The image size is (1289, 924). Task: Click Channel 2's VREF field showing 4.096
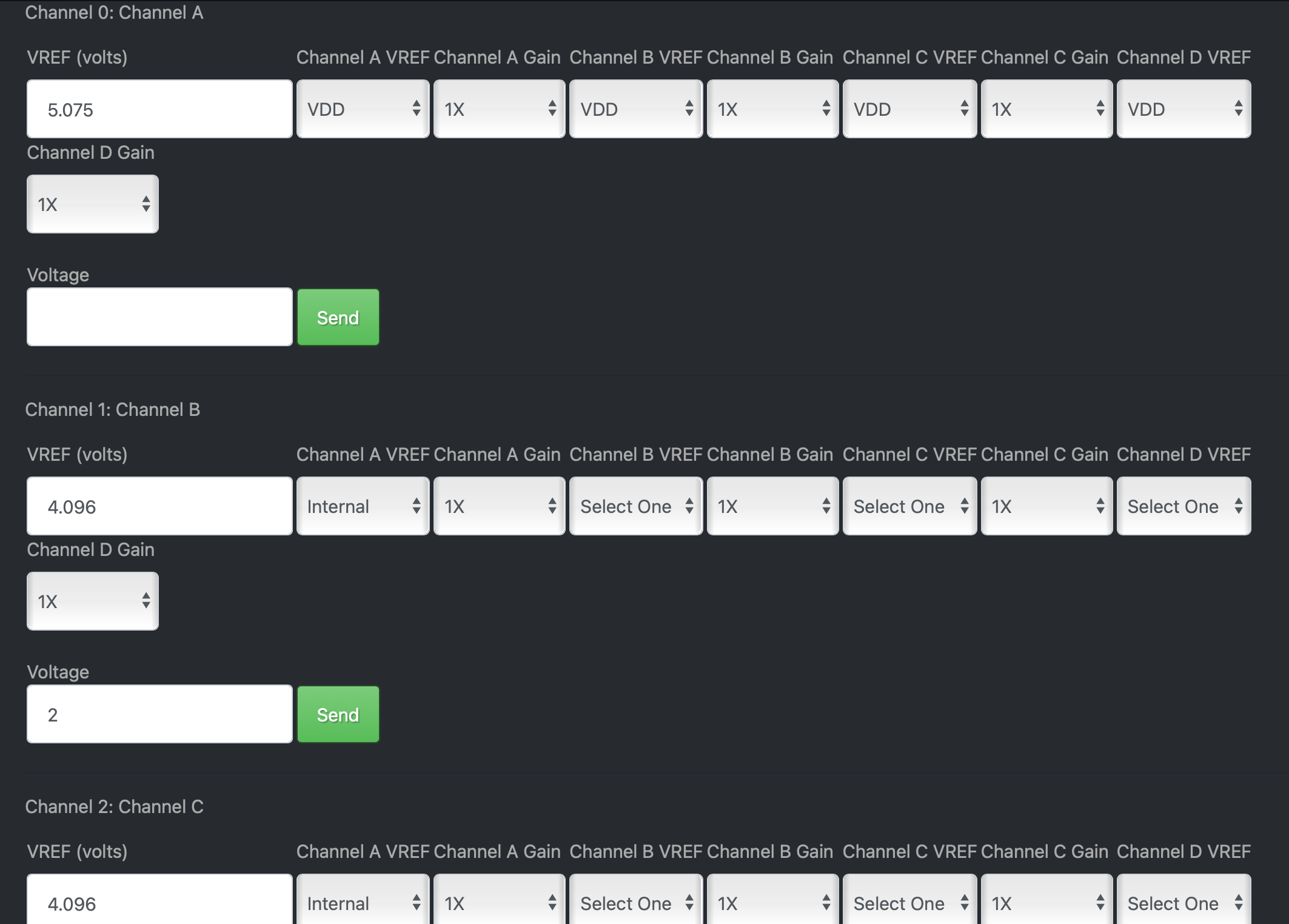click(159, 903)
